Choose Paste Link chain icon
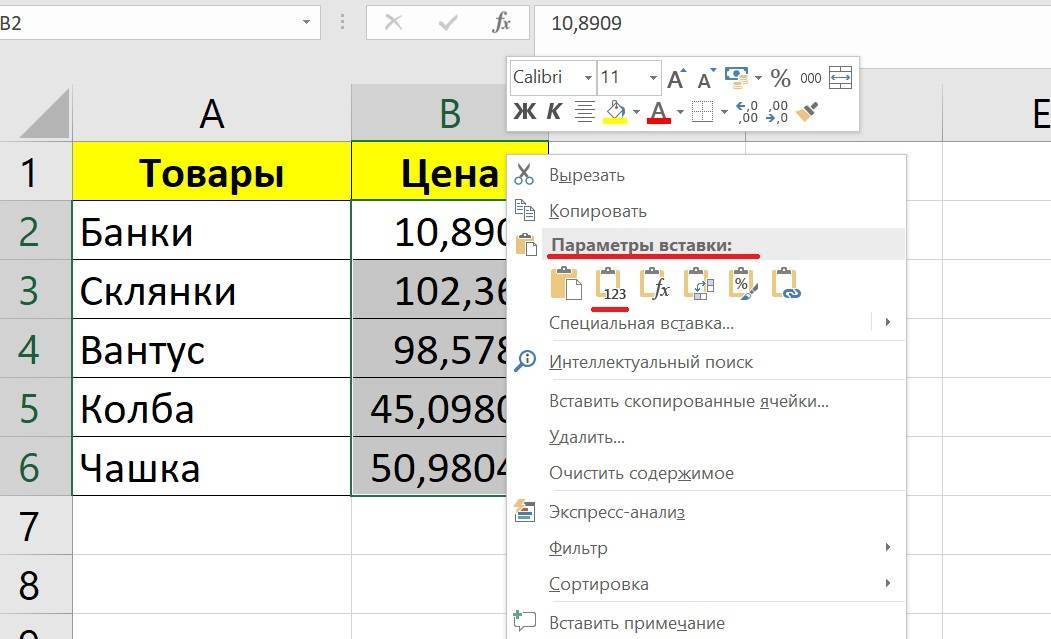 tap(786, 284)
